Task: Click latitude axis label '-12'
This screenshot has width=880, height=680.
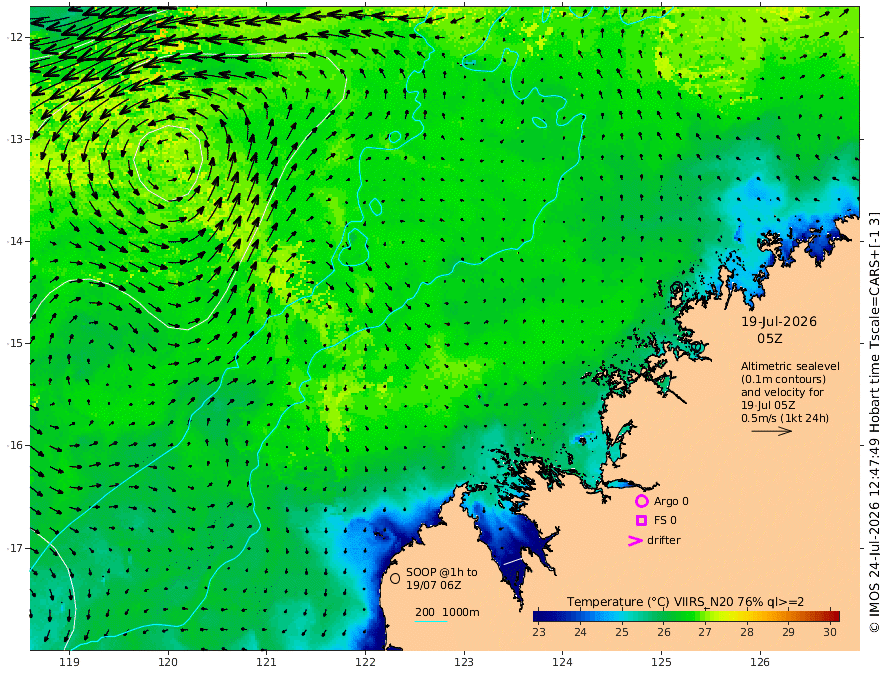Action: (15, 37)
